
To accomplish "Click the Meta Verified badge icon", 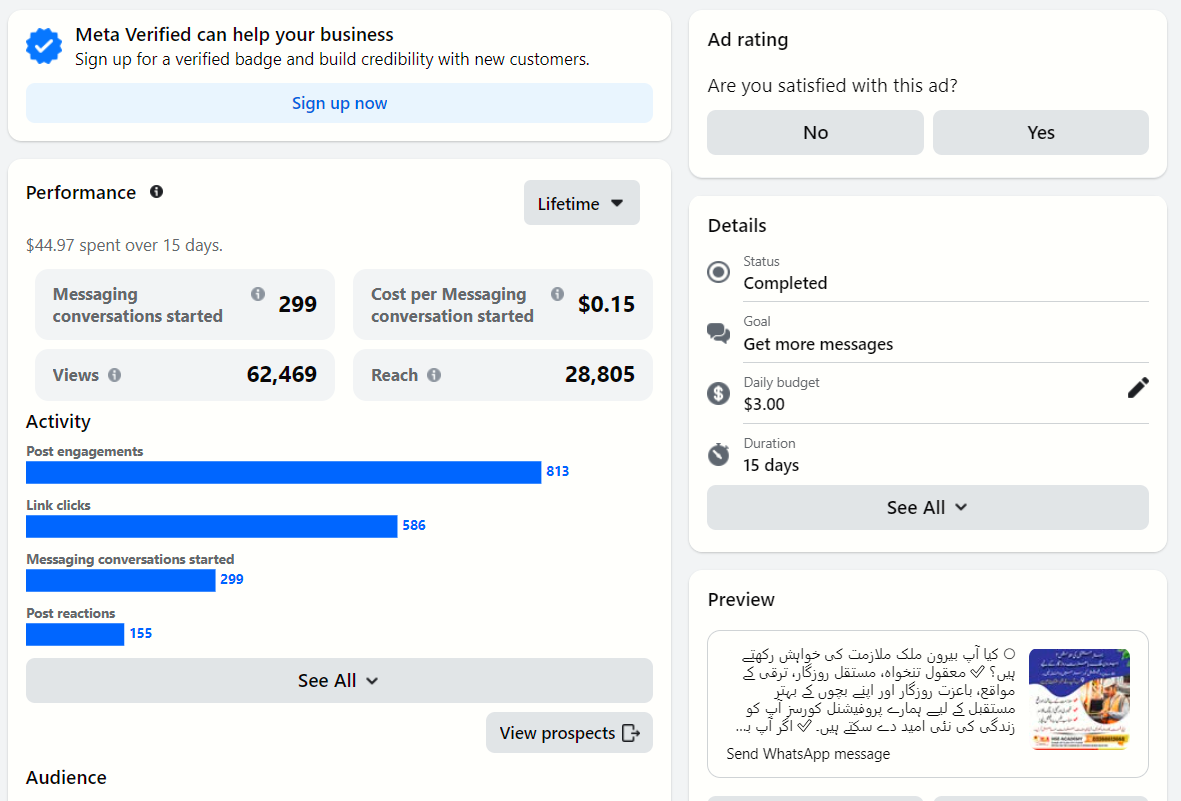I will tap(44, 47).
